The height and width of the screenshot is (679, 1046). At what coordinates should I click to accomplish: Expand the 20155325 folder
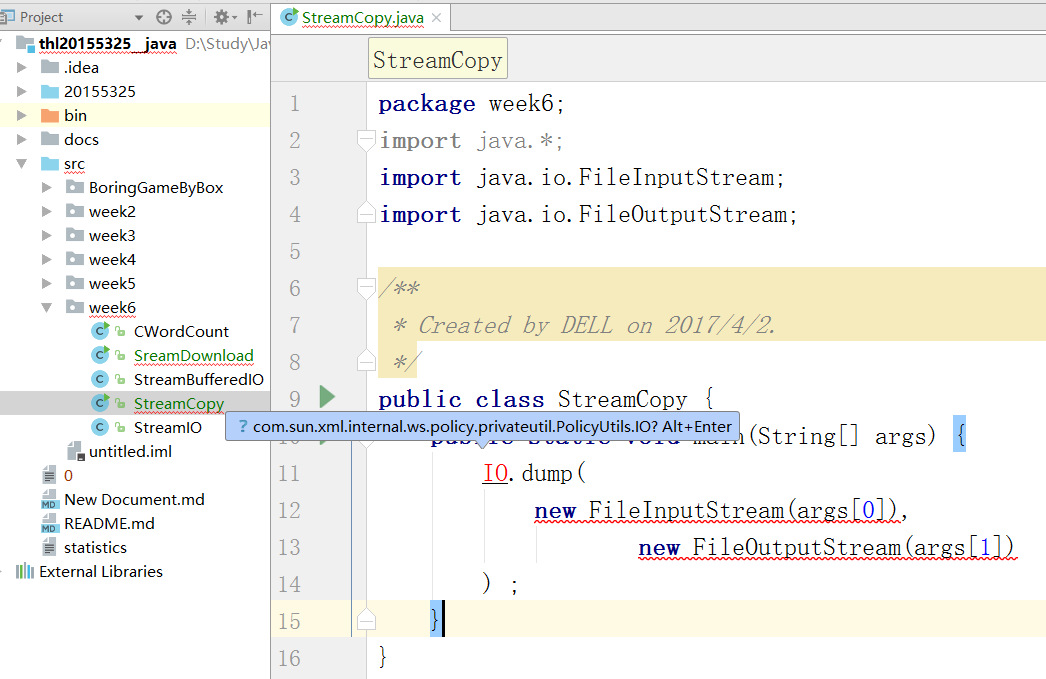tap(21, 91)
